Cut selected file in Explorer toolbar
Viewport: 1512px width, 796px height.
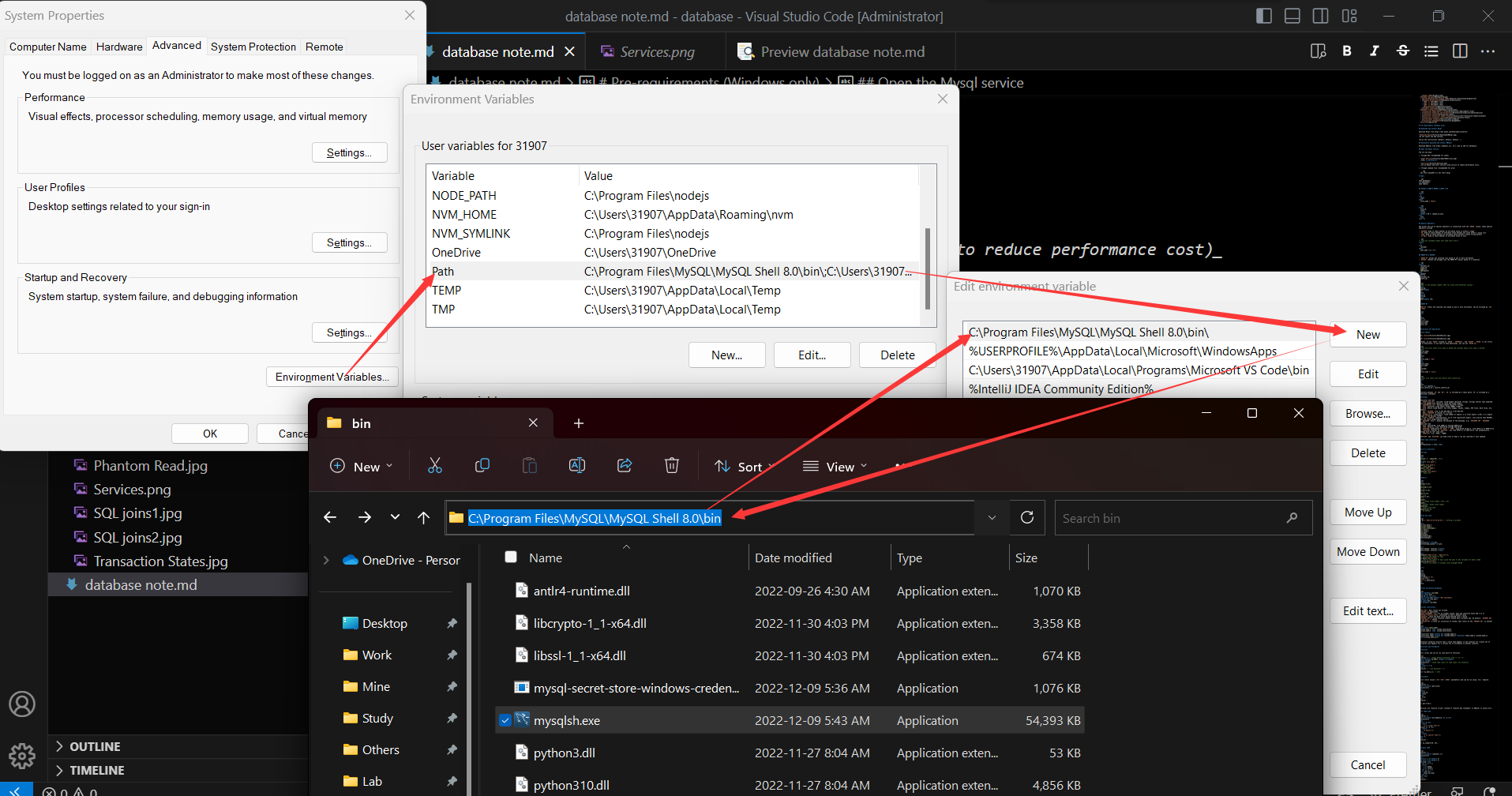coord(435,466)
